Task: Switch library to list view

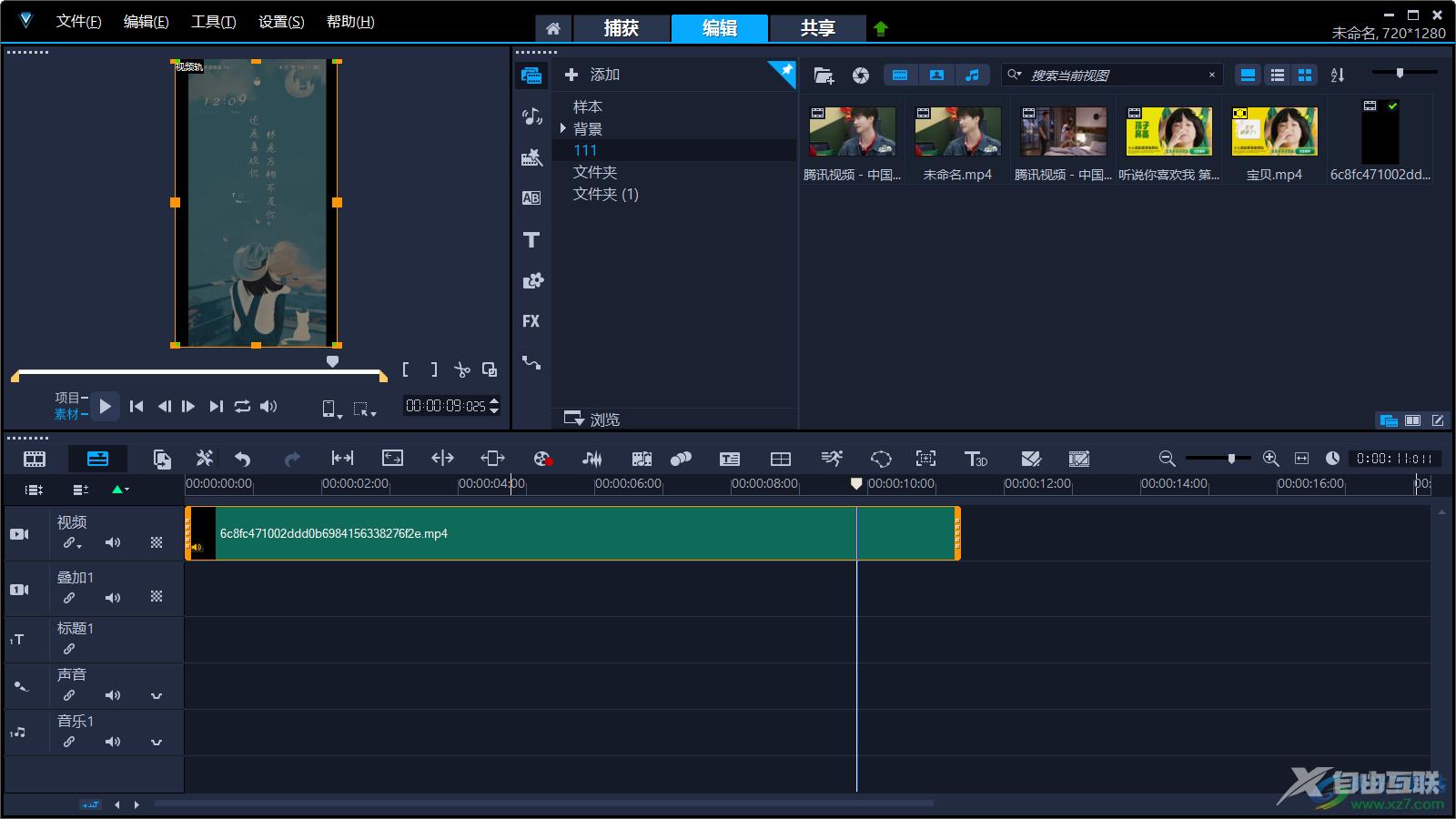Action: click(x=1278, y=76)
